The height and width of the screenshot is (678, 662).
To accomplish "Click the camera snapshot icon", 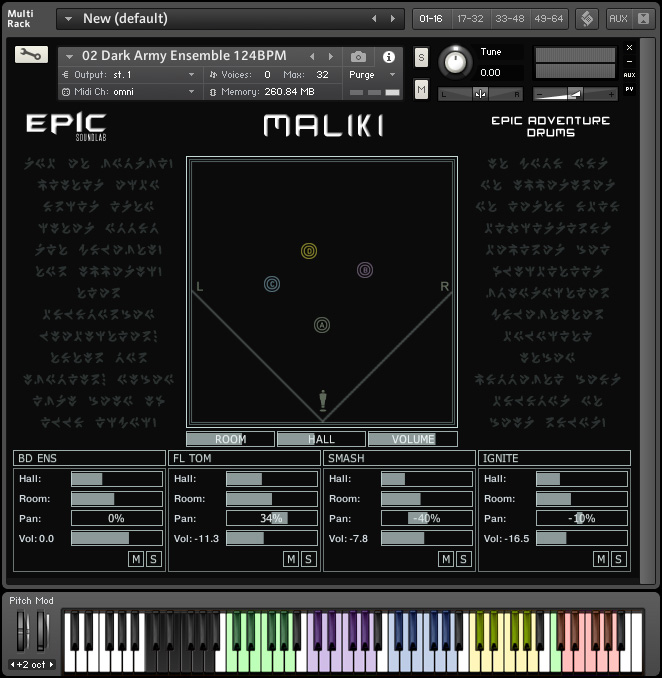I will coord(358,57).
